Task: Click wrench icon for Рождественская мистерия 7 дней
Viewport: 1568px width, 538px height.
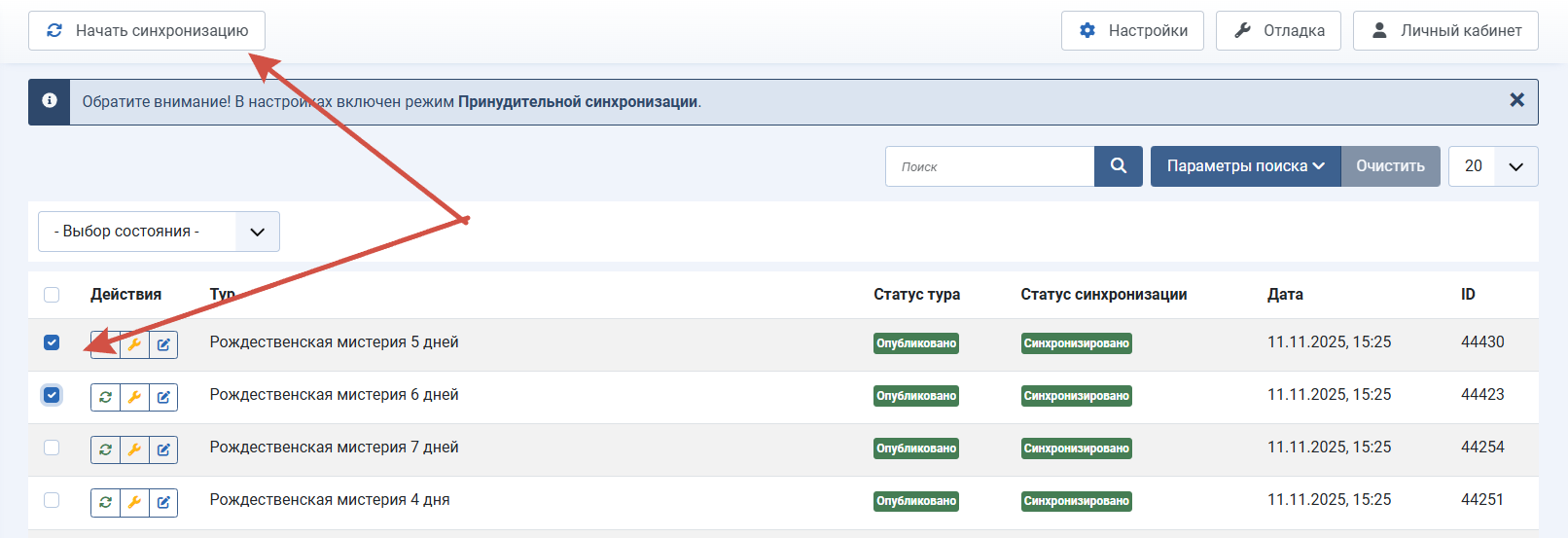Action: tap(134, 449)
